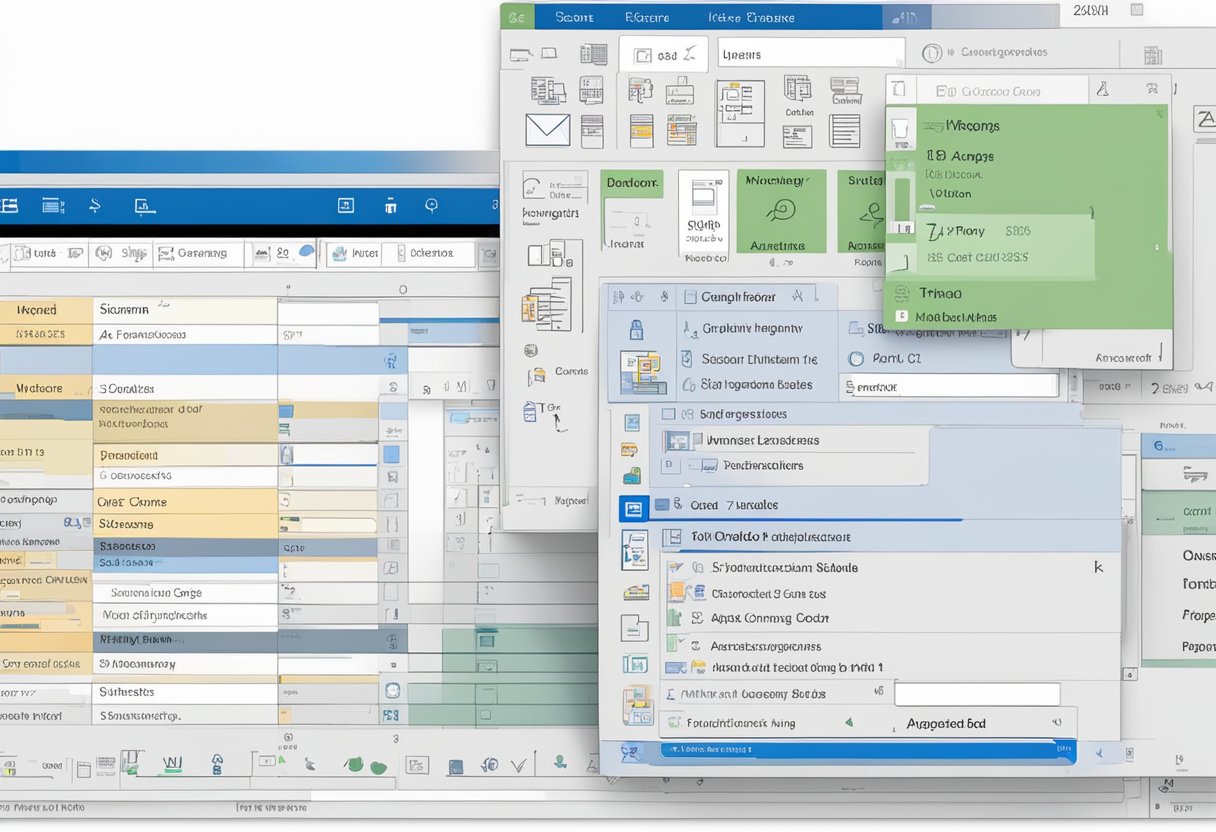Select the highlighted blue sidebar panel icon
The image size is (1216, 832).
(633, 508)
